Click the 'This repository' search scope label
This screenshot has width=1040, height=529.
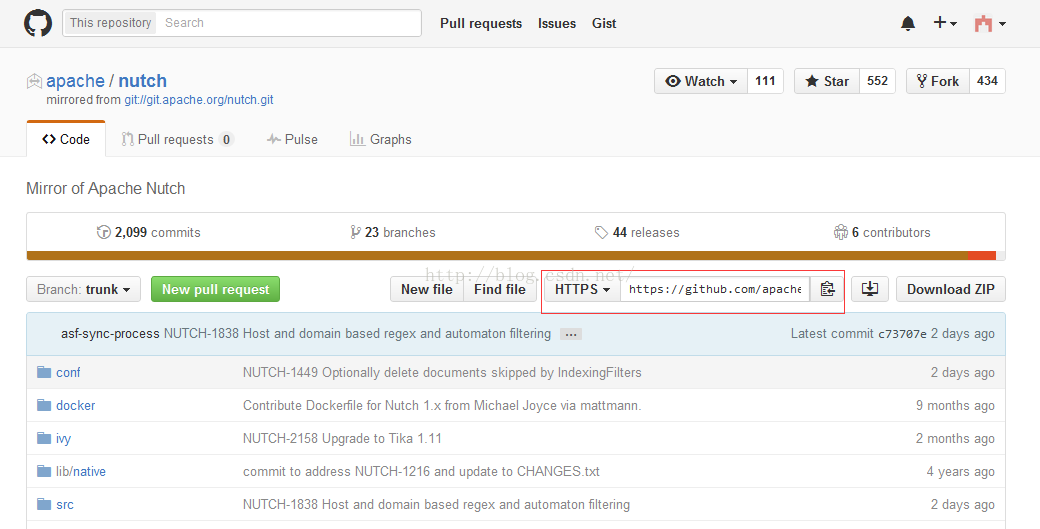point(110,23)
